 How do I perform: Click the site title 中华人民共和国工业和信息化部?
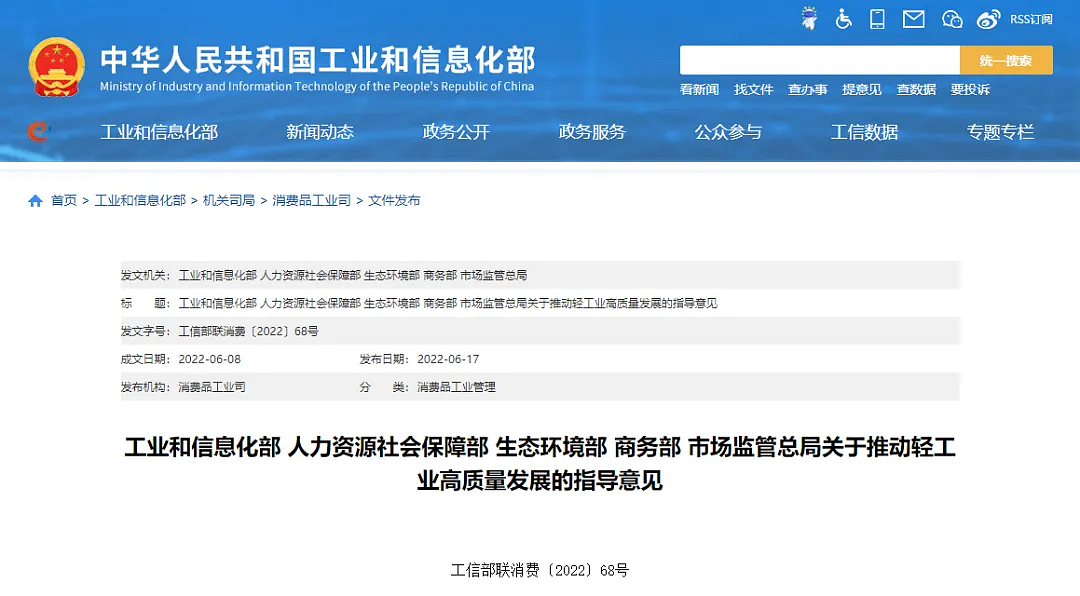318,60
